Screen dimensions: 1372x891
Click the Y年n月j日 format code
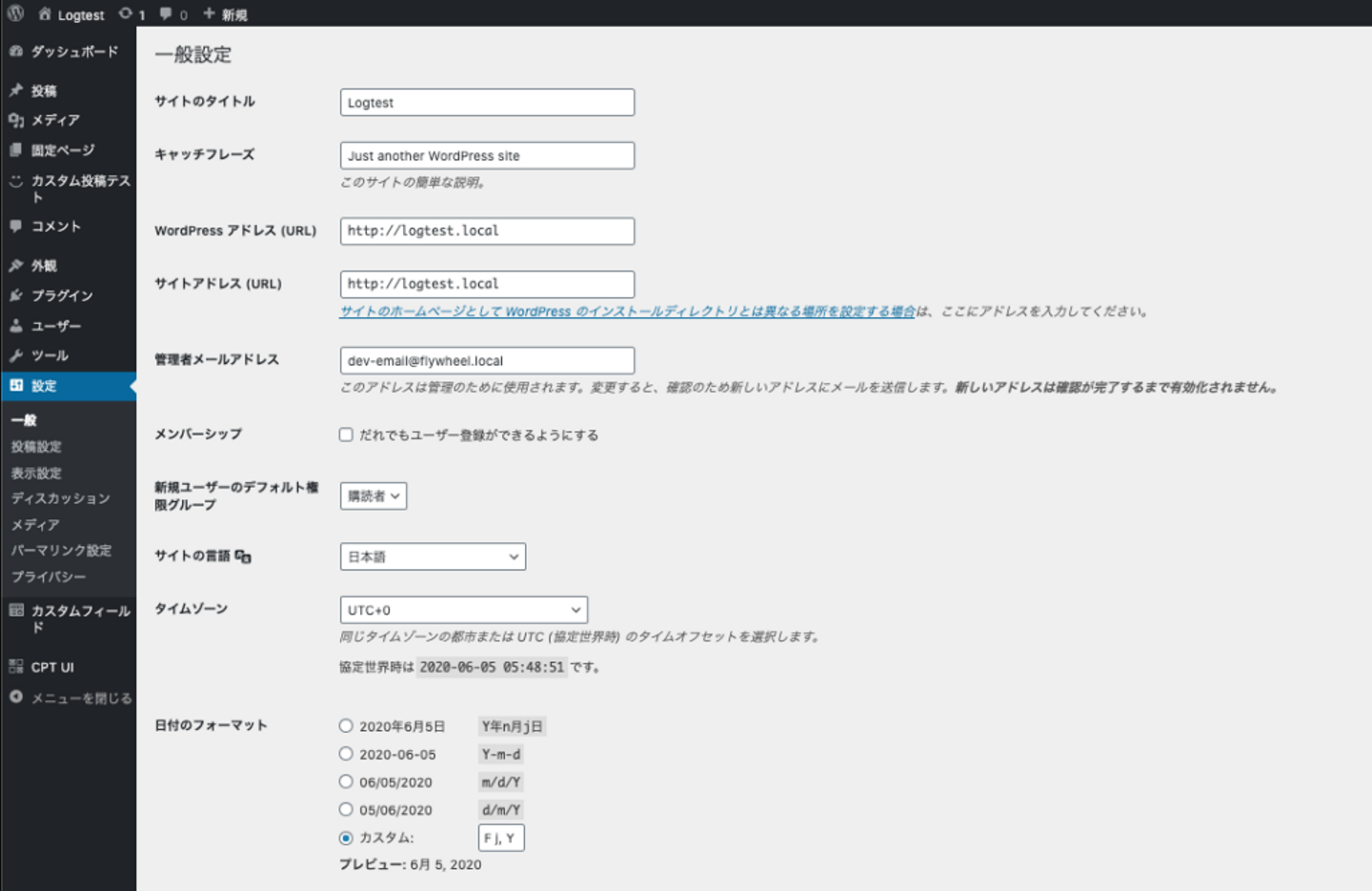point(512,726)
